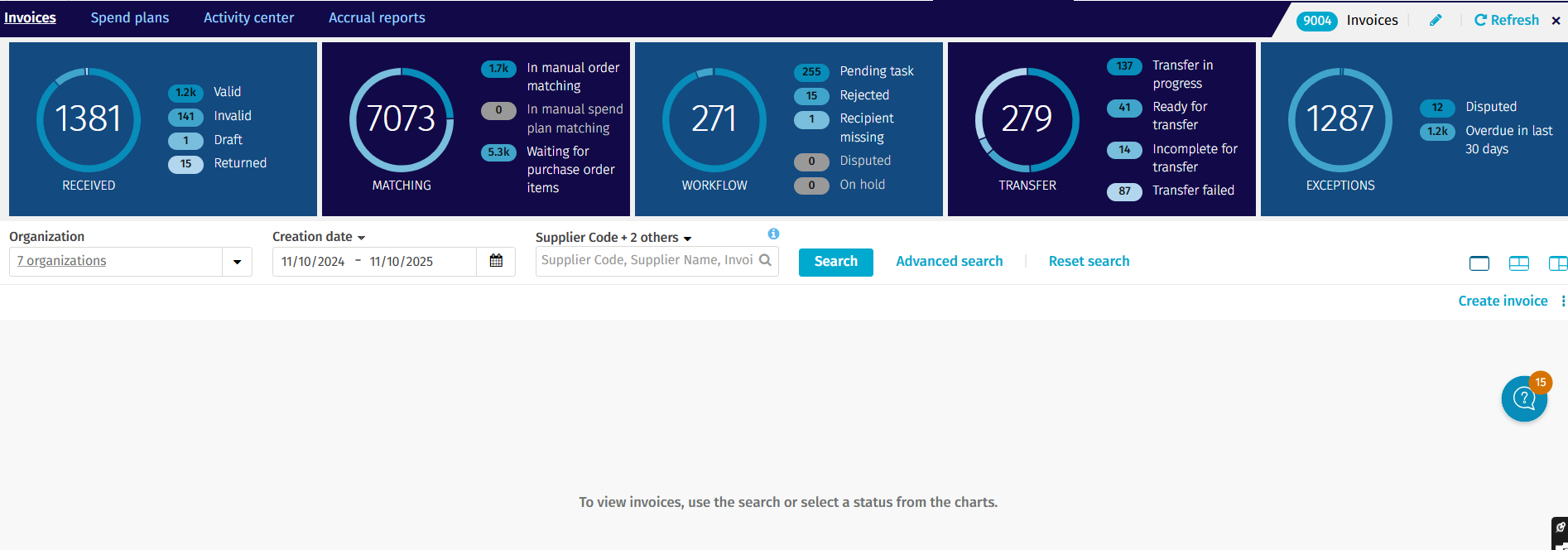Refresh the invoice dashboard
Image resolution: width=1568 pixels, height=550 pixels.
pyautogui.click(x=1507, y=21)
